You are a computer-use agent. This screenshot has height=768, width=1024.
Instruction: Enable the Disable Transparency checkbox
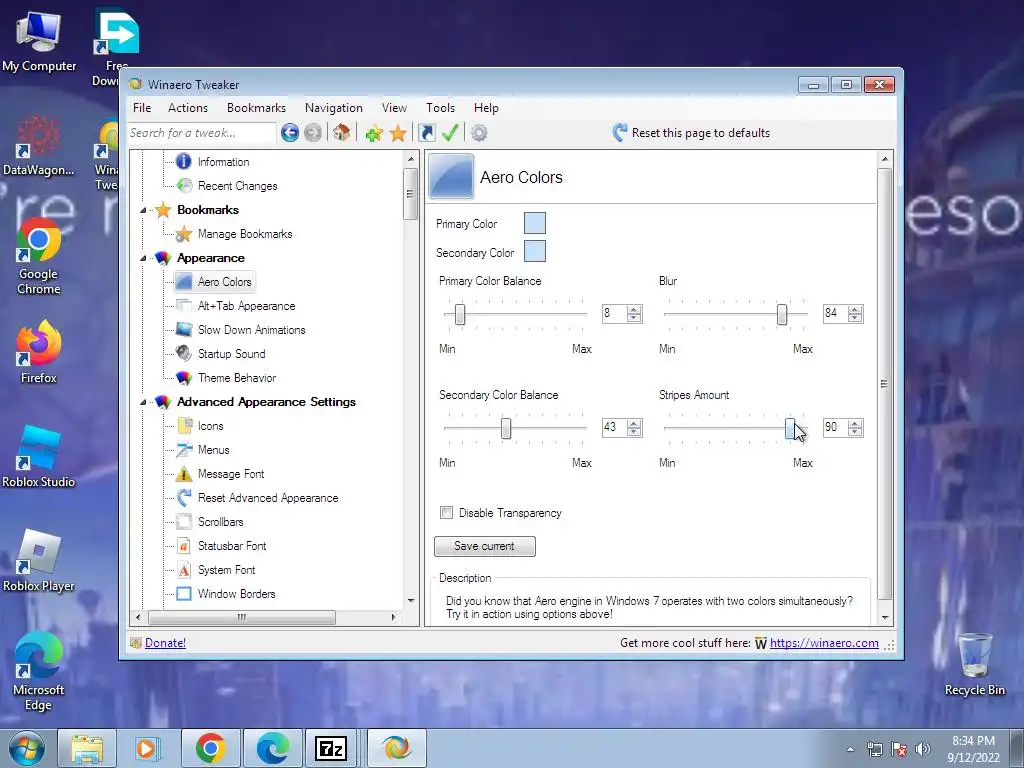click(447, 513)
